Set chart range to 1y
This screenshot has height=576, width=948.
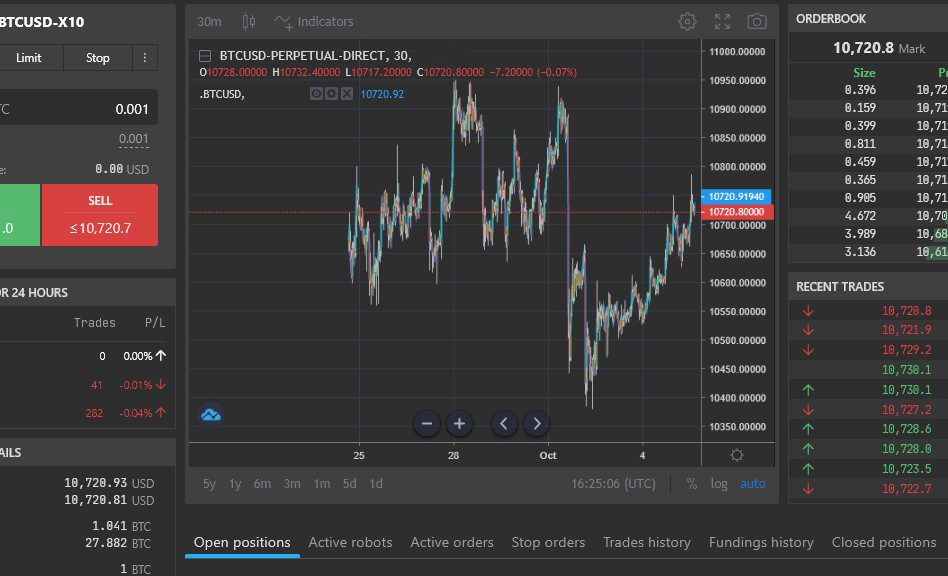click(x=235, y=484)
